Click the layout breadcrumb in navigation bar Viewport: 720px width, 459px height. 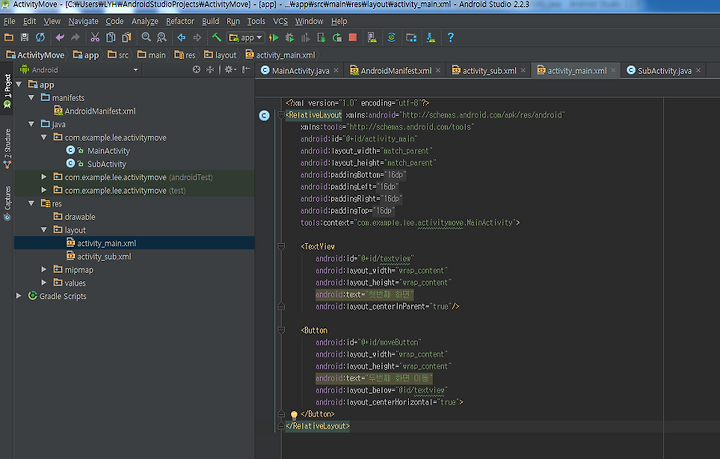220,55
